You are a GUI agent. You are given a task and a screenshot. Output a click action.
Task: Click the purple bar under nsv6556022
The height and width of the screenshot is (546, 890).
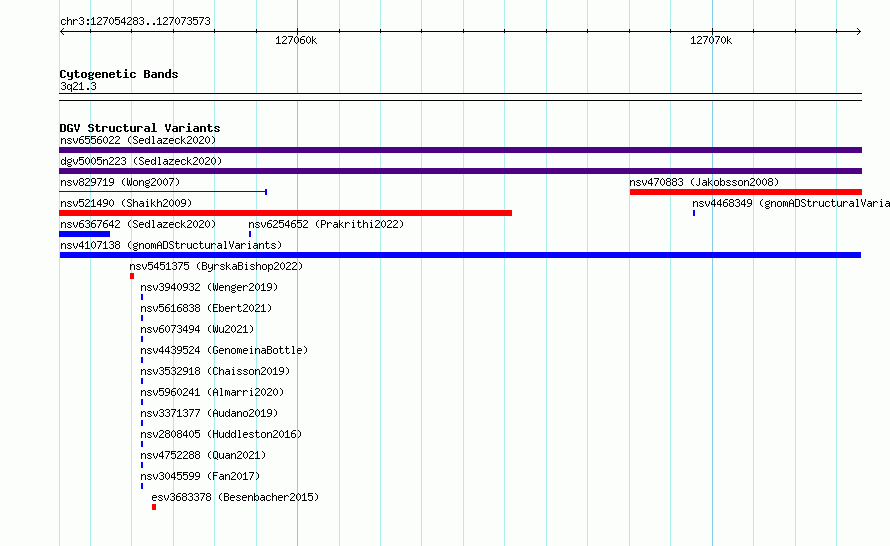point(460,150)
